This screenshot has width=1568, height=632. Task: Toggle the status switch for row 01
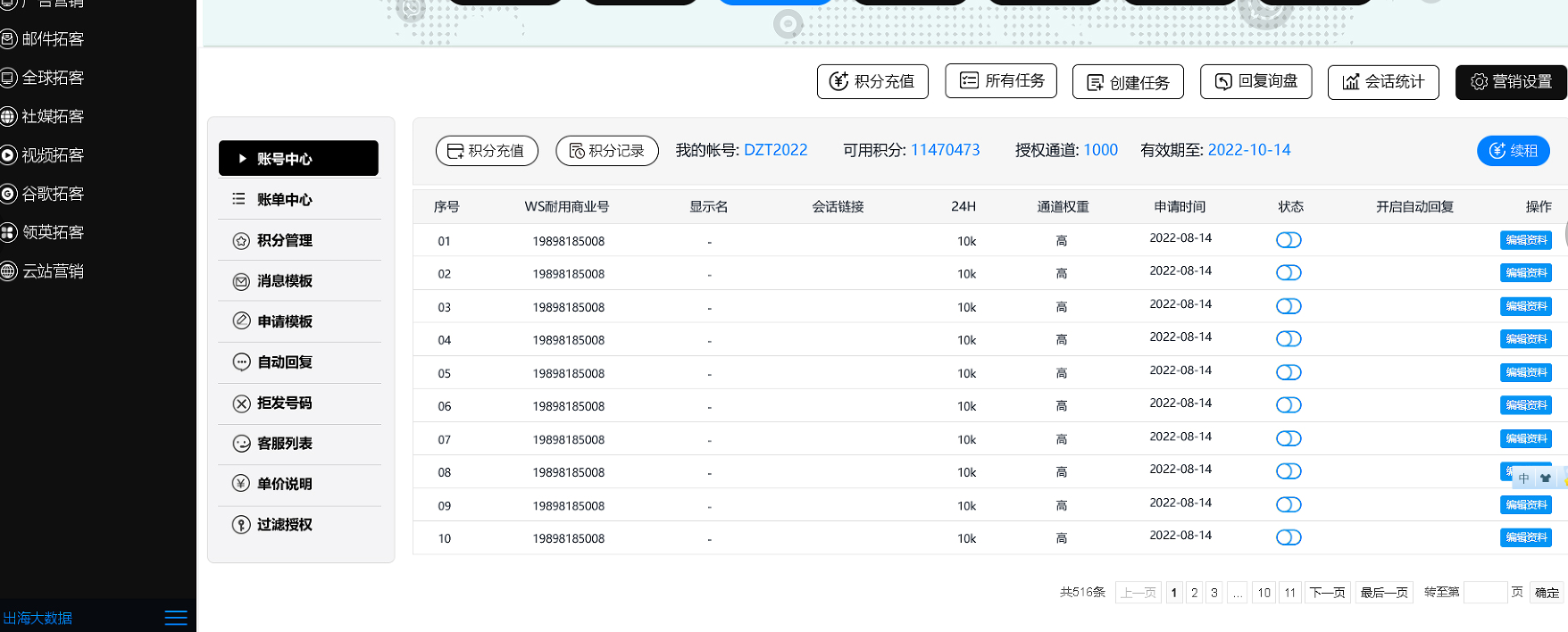point(1289,240)
